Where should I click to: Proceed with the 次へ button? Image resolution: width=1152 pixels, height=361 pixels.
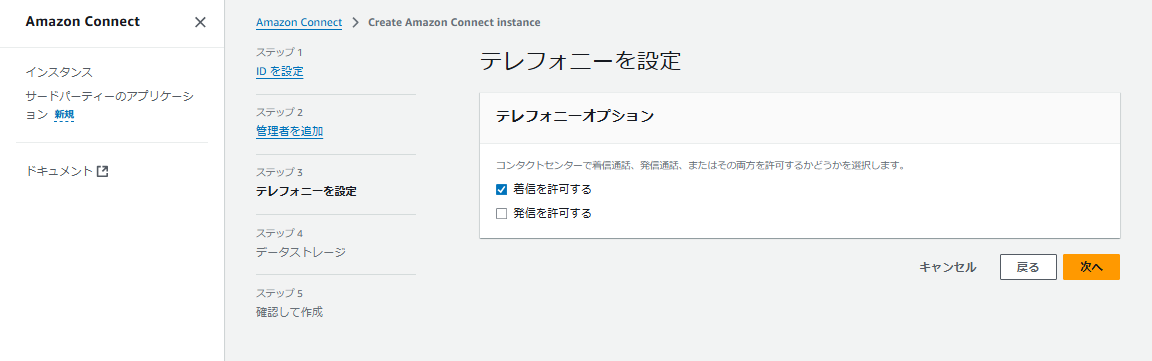1091,268
